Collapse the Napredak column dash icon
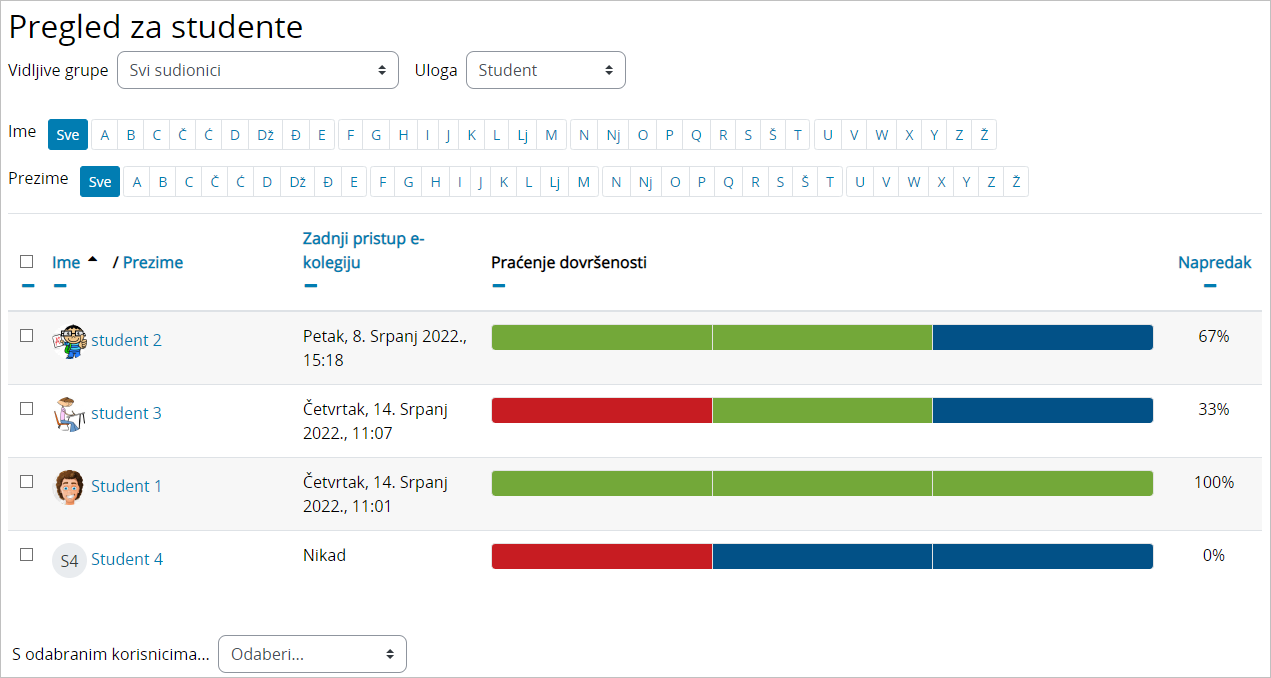The height and width of the screenshot is (678, 1271). pos(1210,286)
